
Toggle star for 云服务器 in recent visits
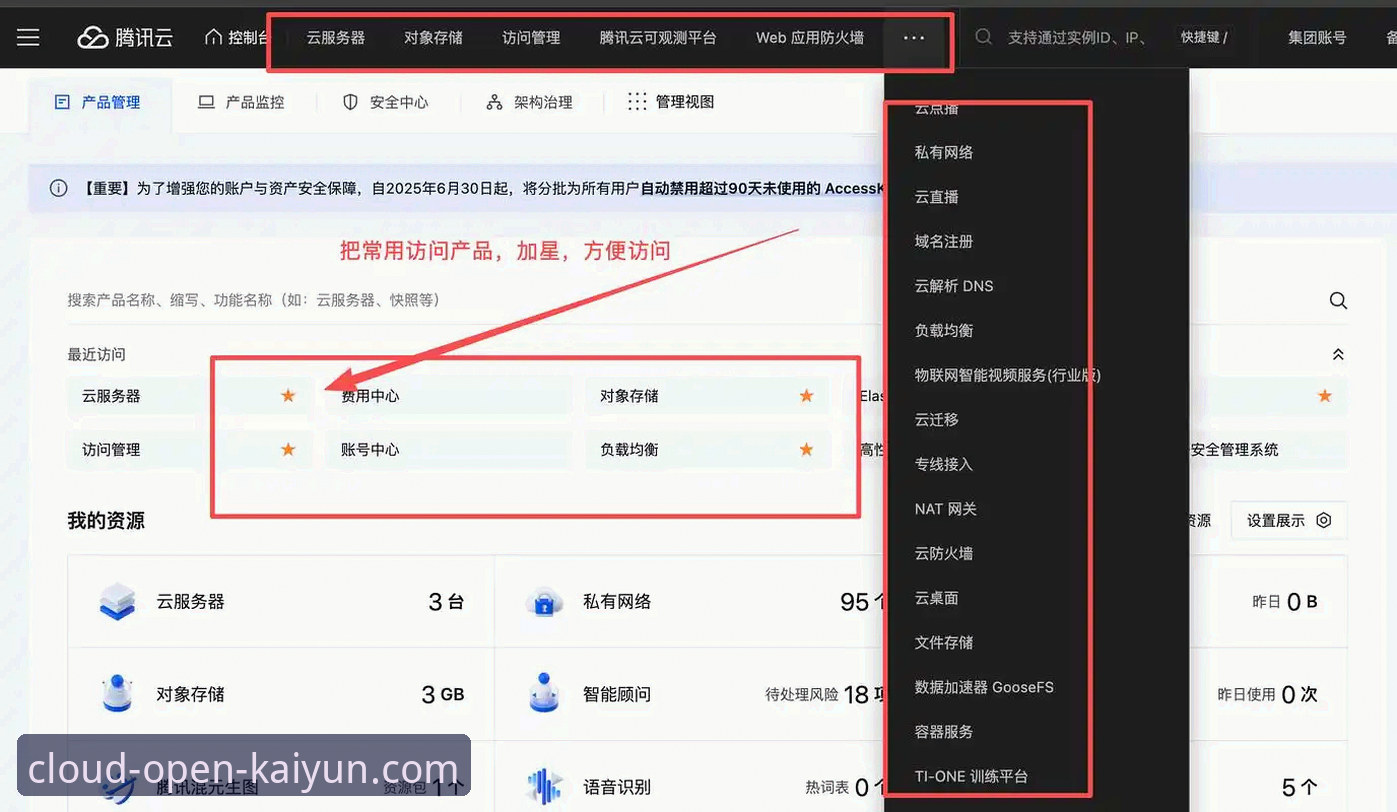(x=288, y=396)
